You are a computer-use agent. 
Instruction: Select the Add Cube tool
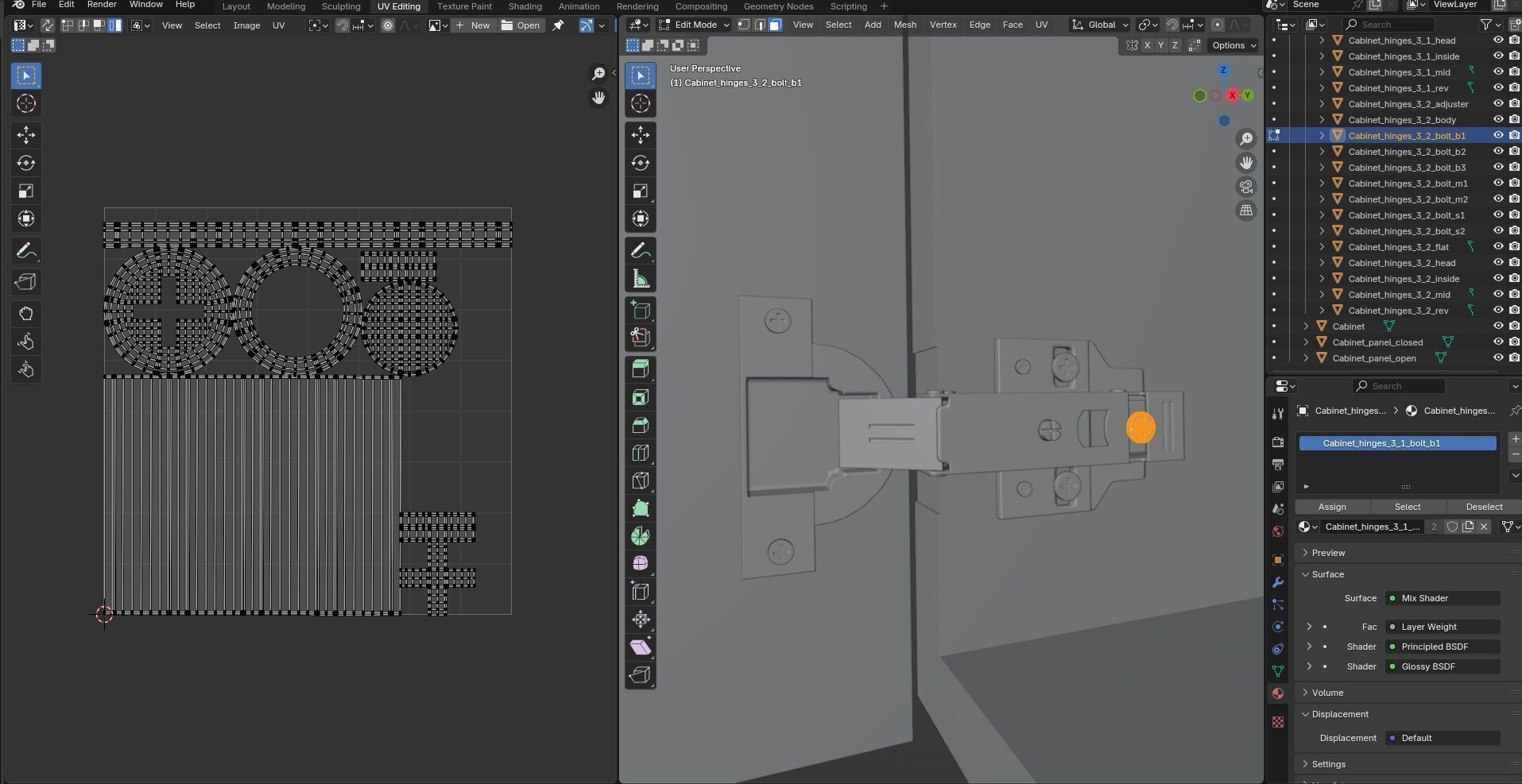point(641,310)
